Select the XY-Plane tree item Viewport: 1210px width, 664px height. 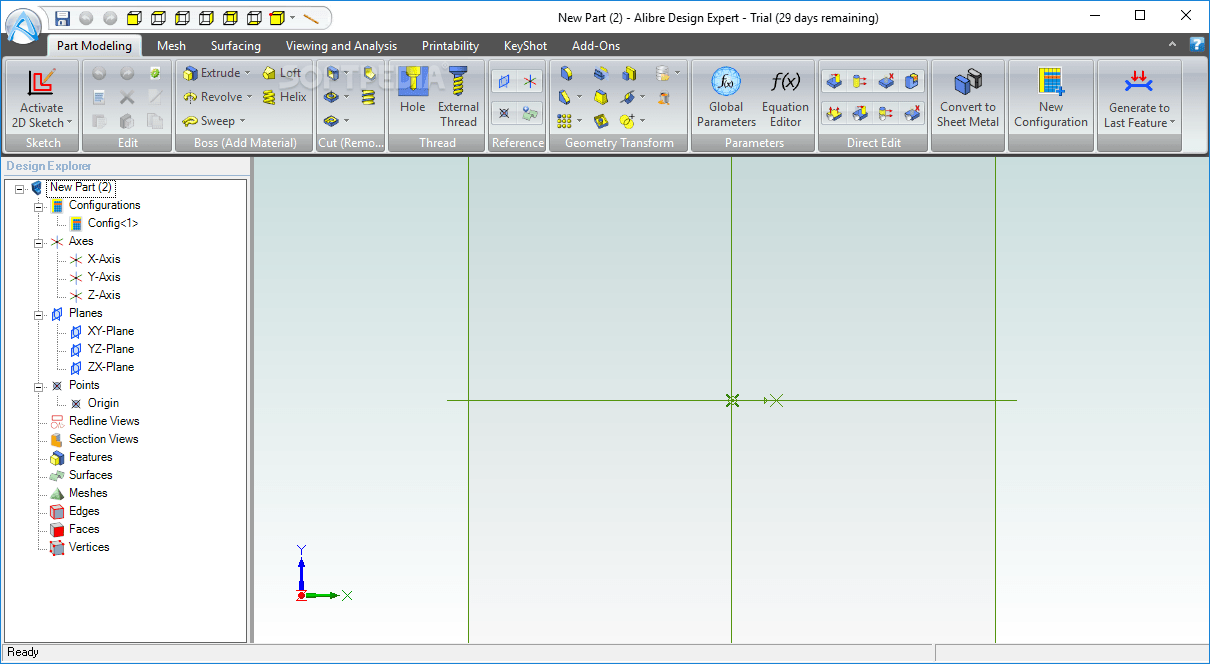[110, 331]
